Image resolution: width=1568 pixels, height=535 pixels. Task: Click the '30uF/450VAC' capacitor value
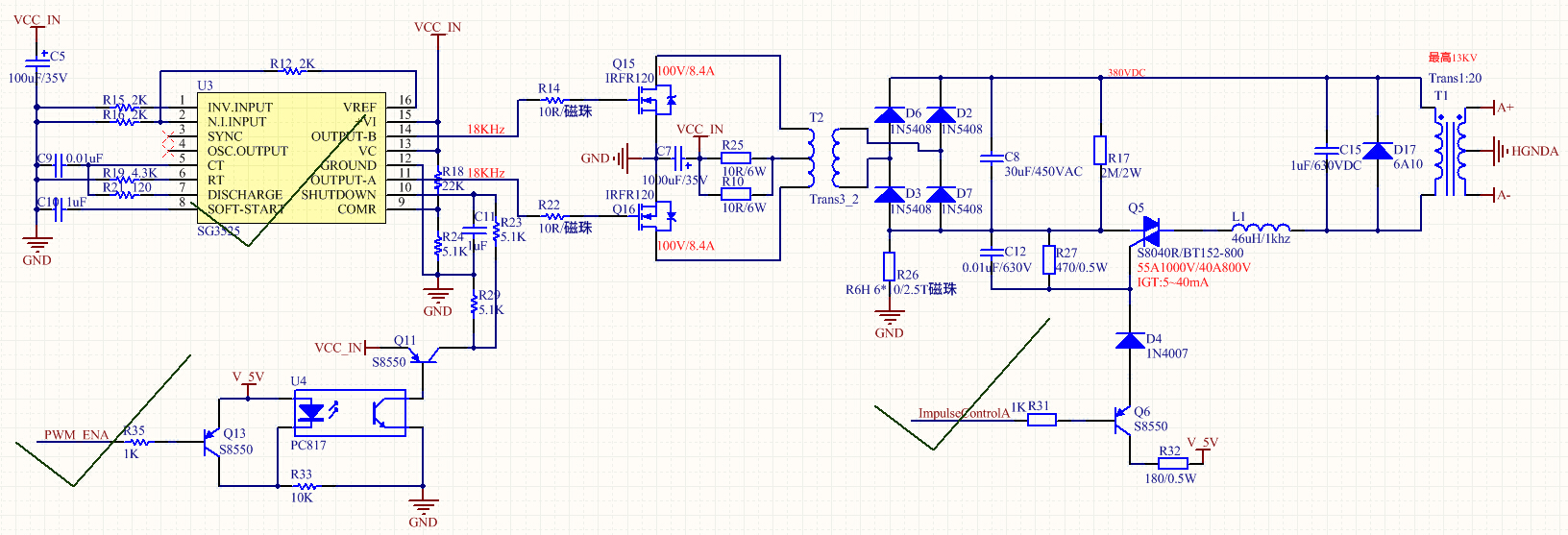pyautogui.click(x=1043, y=171)
